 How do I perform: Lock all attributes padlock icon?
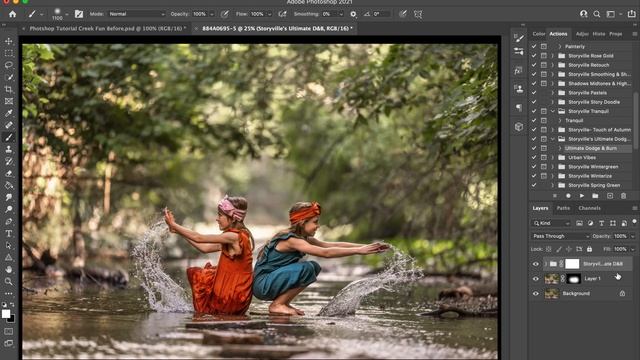pyautogui.click(x=589, y=249)
